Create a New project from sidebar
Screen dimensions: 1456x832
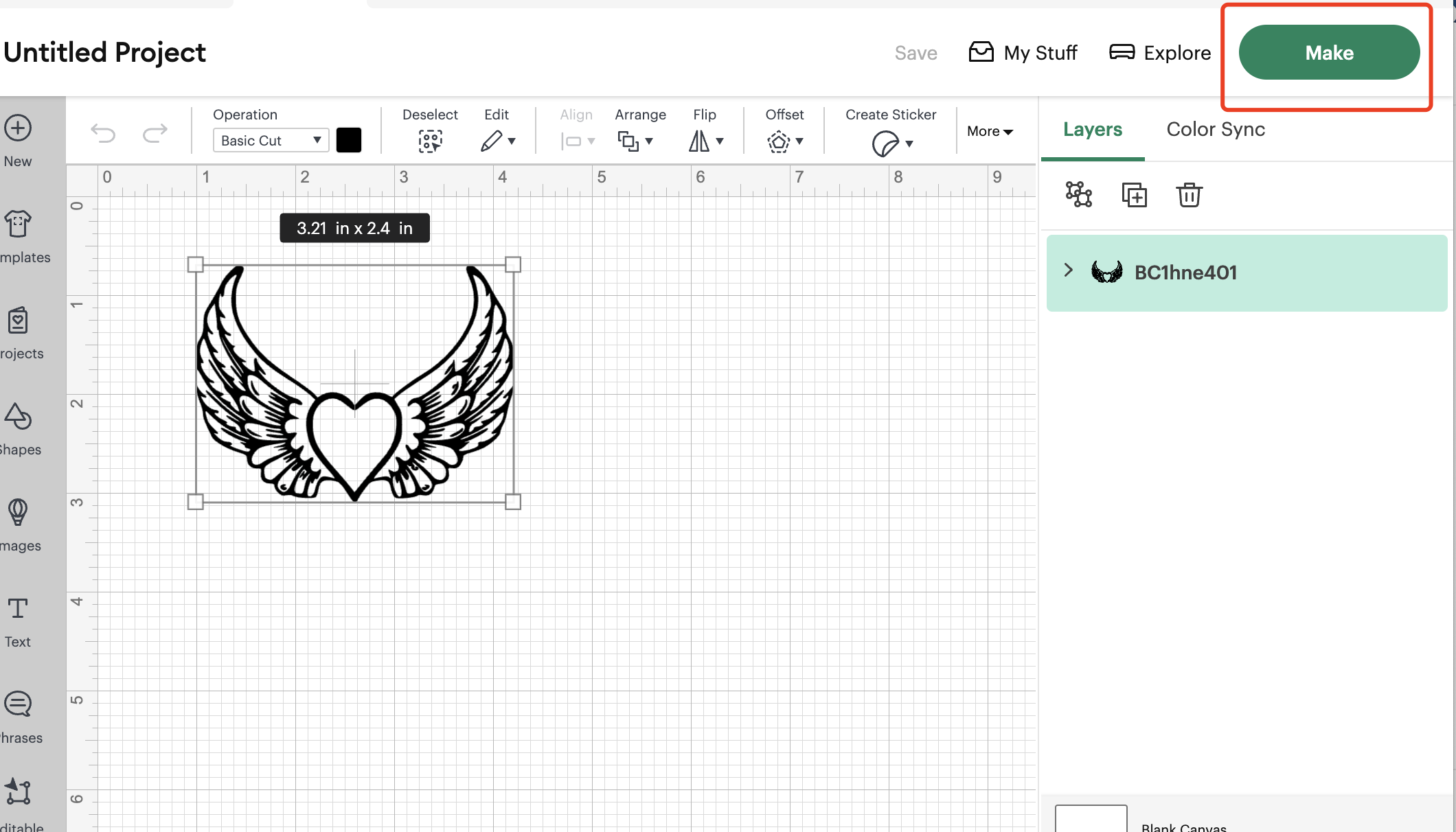(18, 140)
